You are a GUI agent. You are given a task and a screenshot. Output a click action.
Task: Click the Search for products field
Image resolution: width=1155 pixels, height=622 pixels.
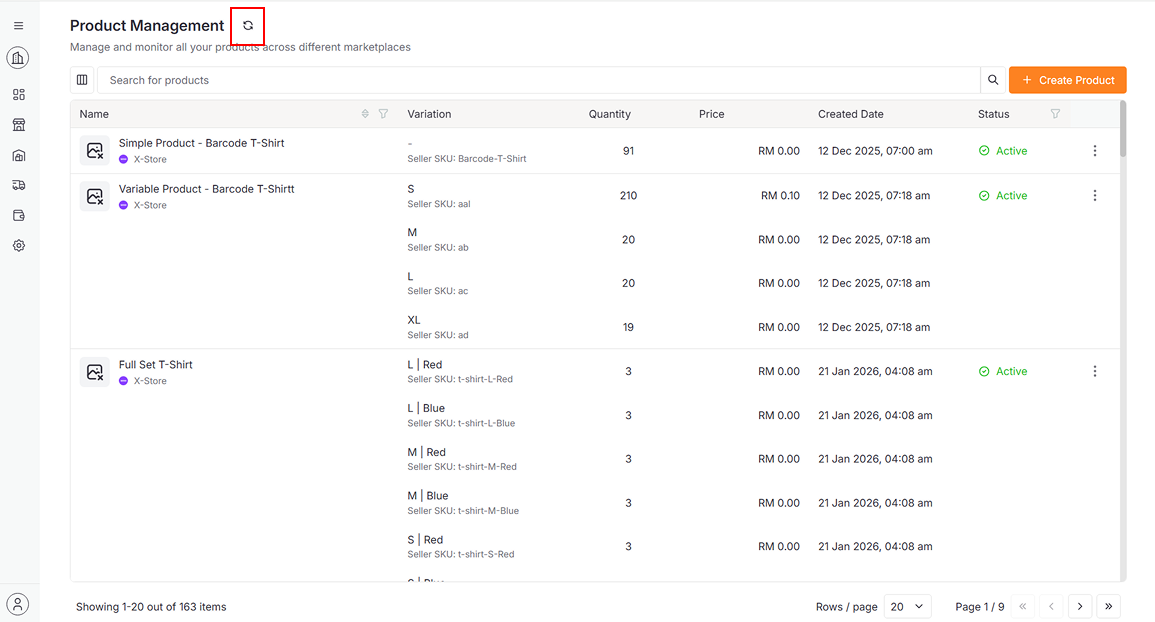pyautogui.click(x=538, y=80)
